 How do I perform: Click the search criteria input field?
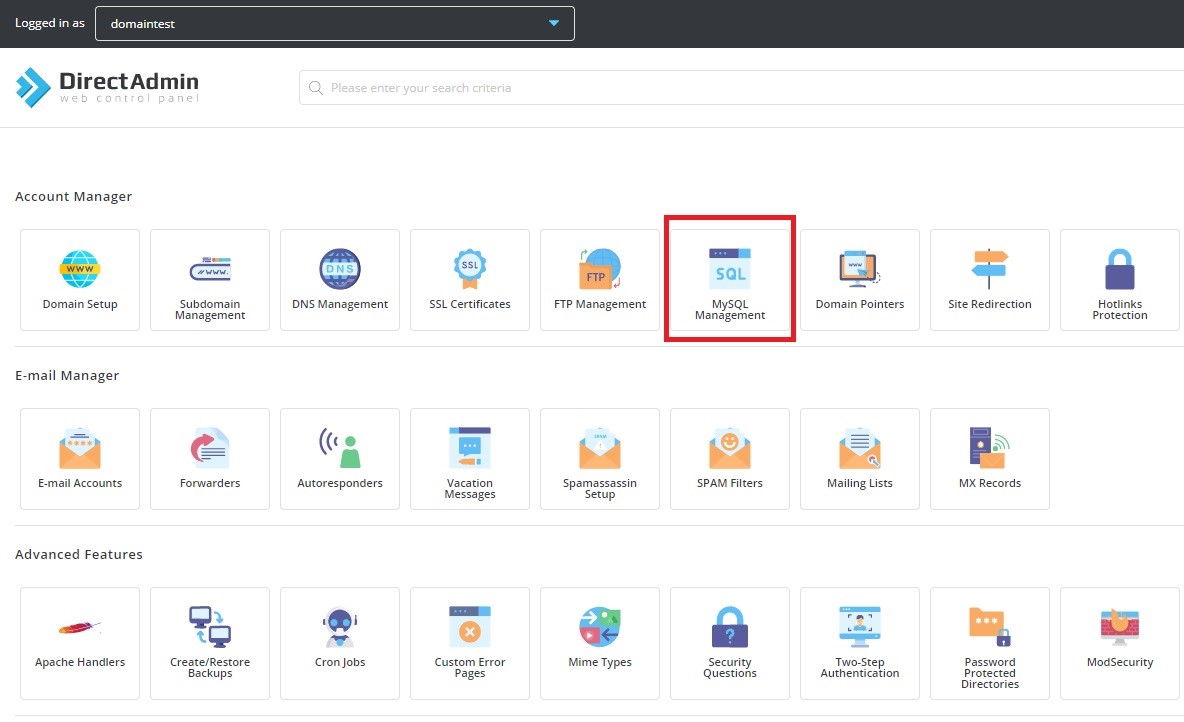click(x=740, y=88)
